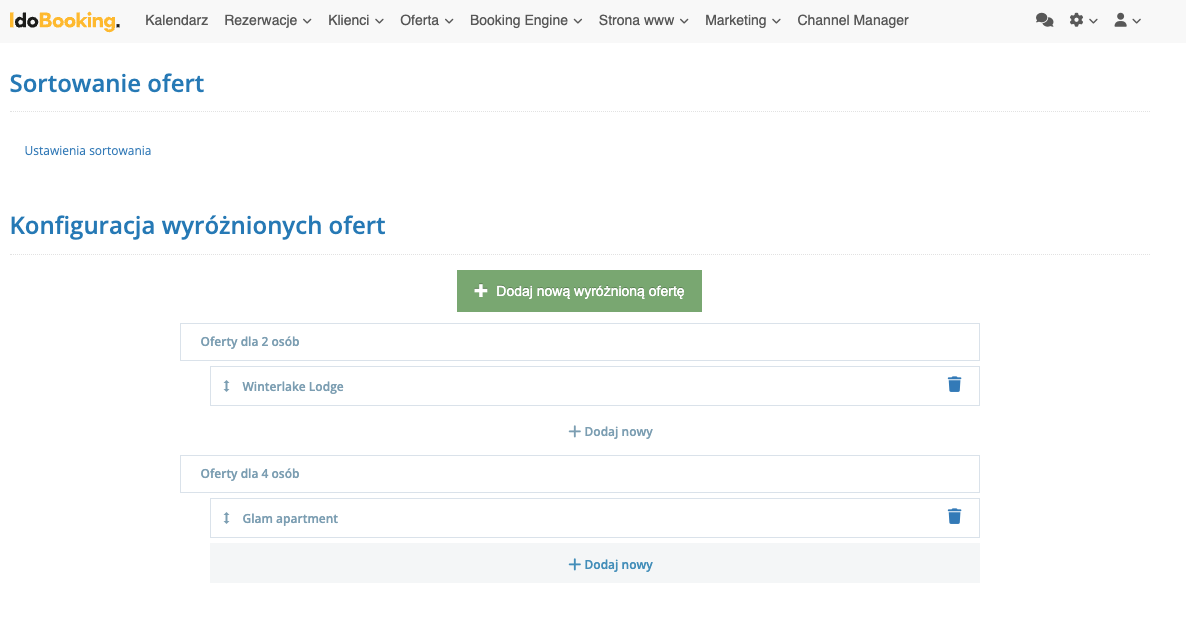Viewport: 1186px width, 641px height.
Task: Open the Ustawienia sortowania link
Action: pyautogui.click(x=87, y=150)
